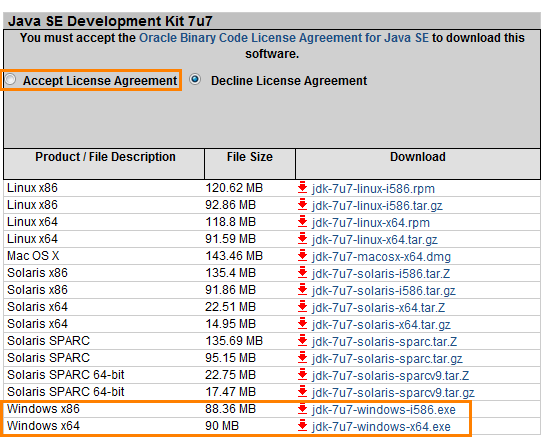Download jdk-7u7-linux-i586.tar.gz link
This screenshot has height=447, width=553.
pyautogui.click(x=377, y=206)
